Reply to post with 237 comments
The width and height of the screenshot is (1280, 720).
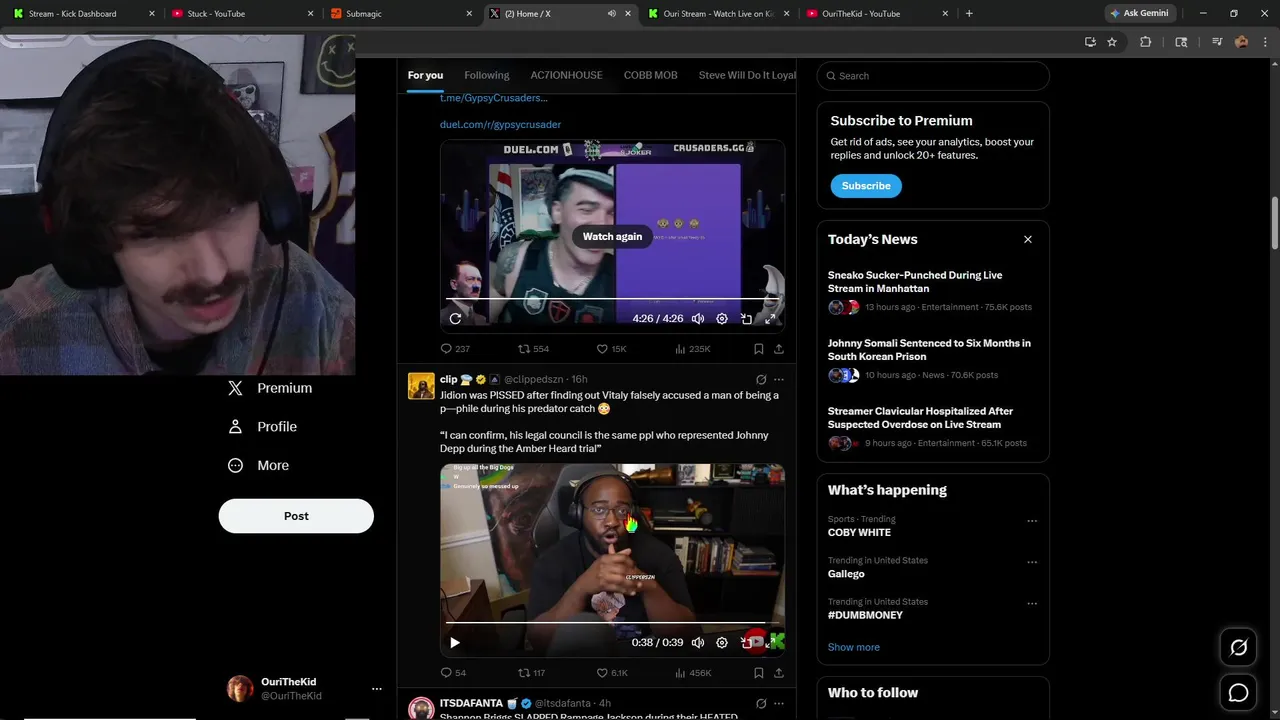point(455,349)
